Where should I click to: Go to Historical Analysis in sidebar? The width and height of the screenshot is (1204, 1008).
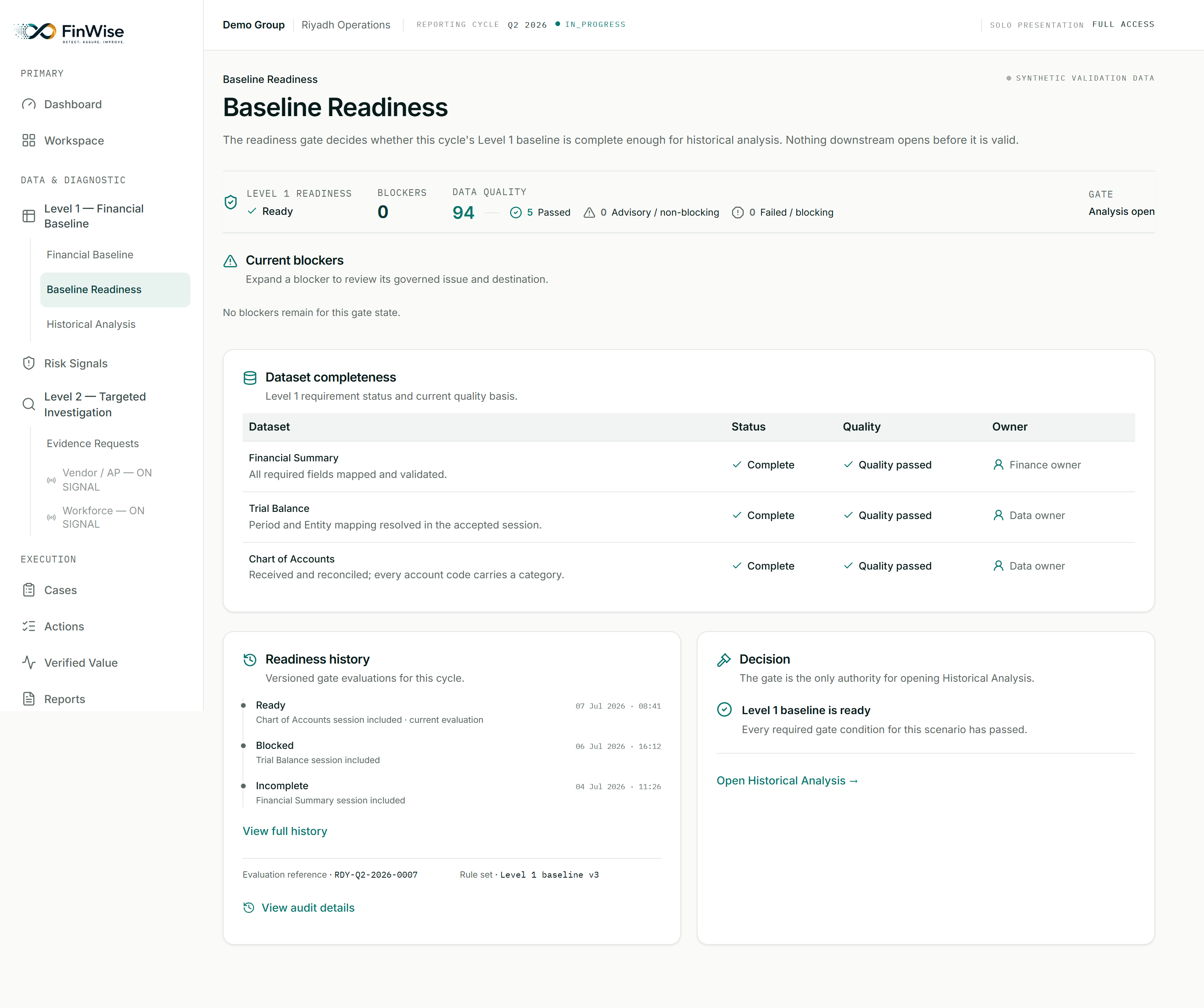91,325
